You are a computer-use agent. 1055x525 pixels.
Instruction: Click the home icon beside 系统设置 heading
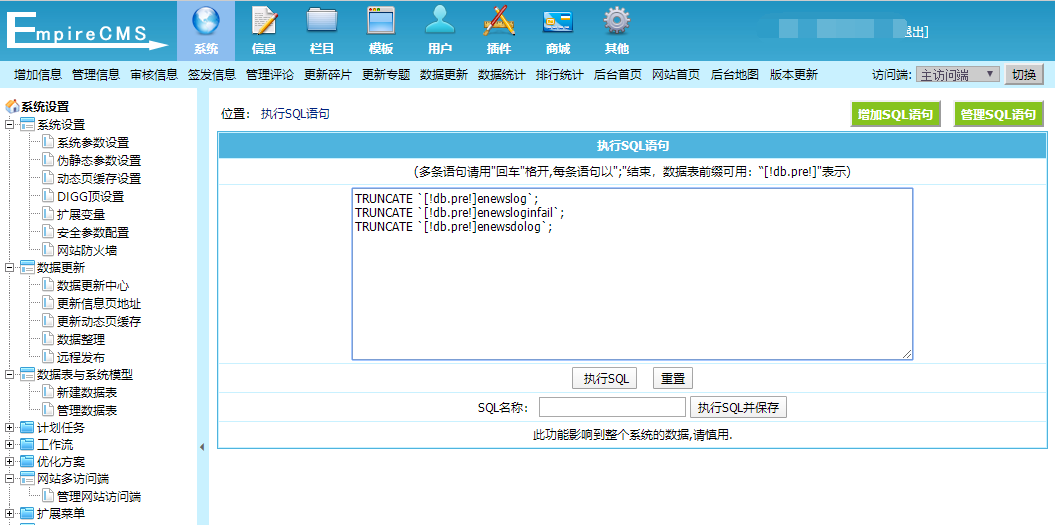point(12,106)
